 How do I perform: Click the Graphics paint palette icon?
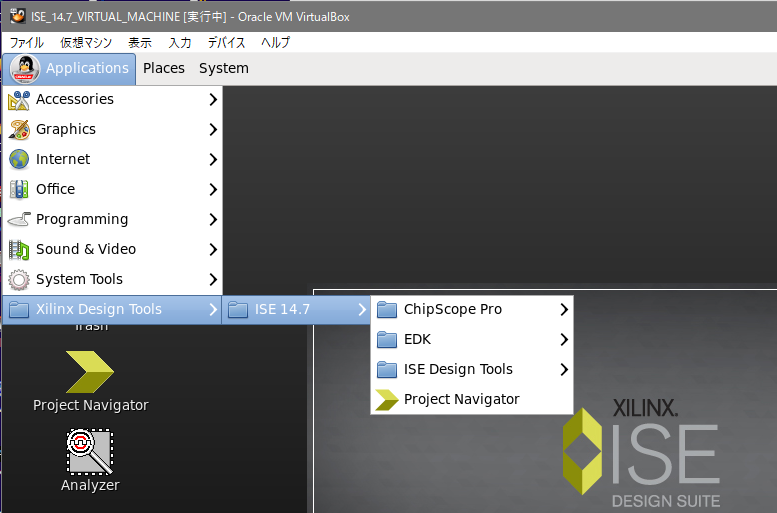click(x=19, y=130)
